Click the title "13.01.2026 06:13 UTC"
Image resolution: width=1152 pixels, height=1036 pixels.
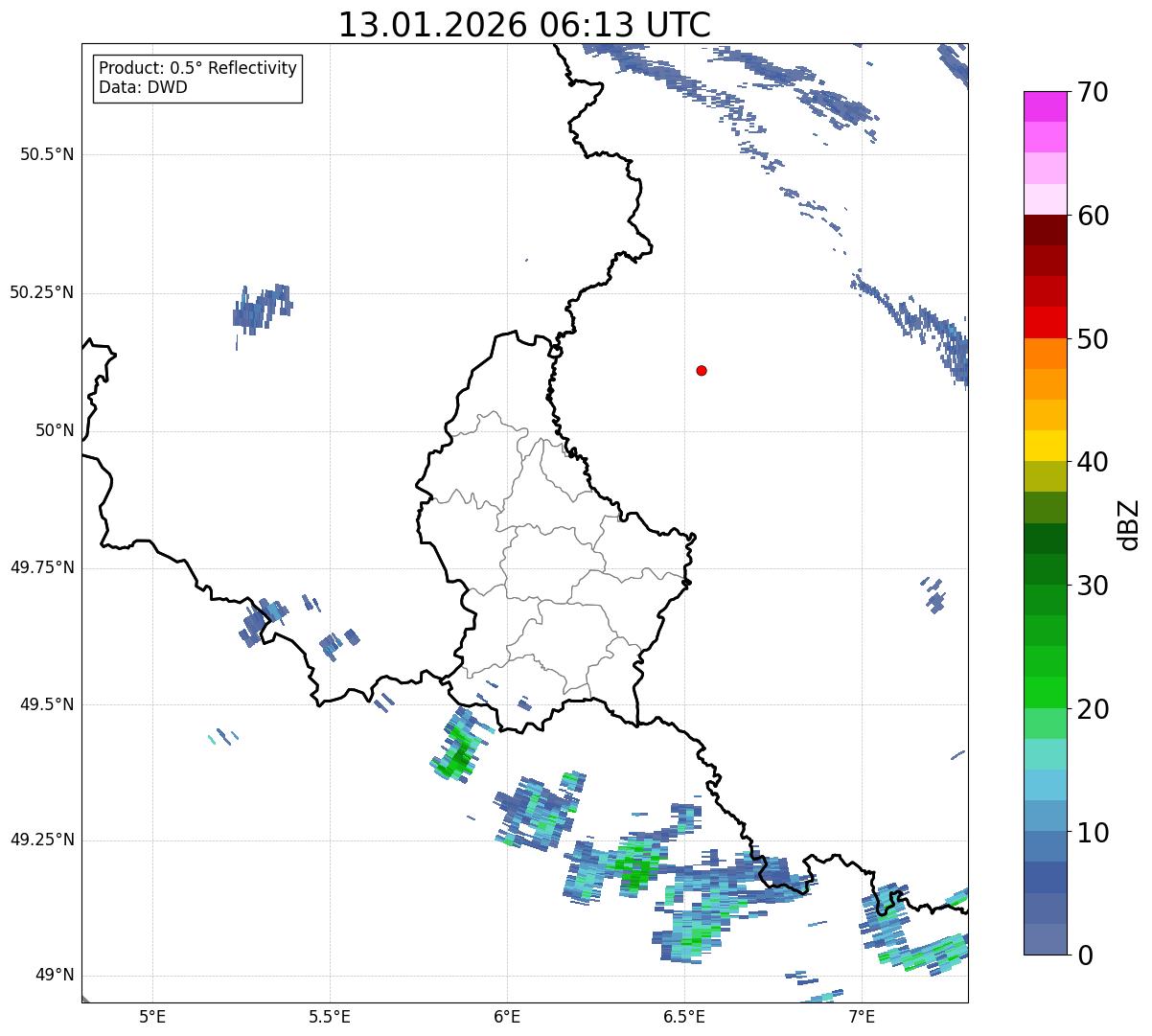524,25
